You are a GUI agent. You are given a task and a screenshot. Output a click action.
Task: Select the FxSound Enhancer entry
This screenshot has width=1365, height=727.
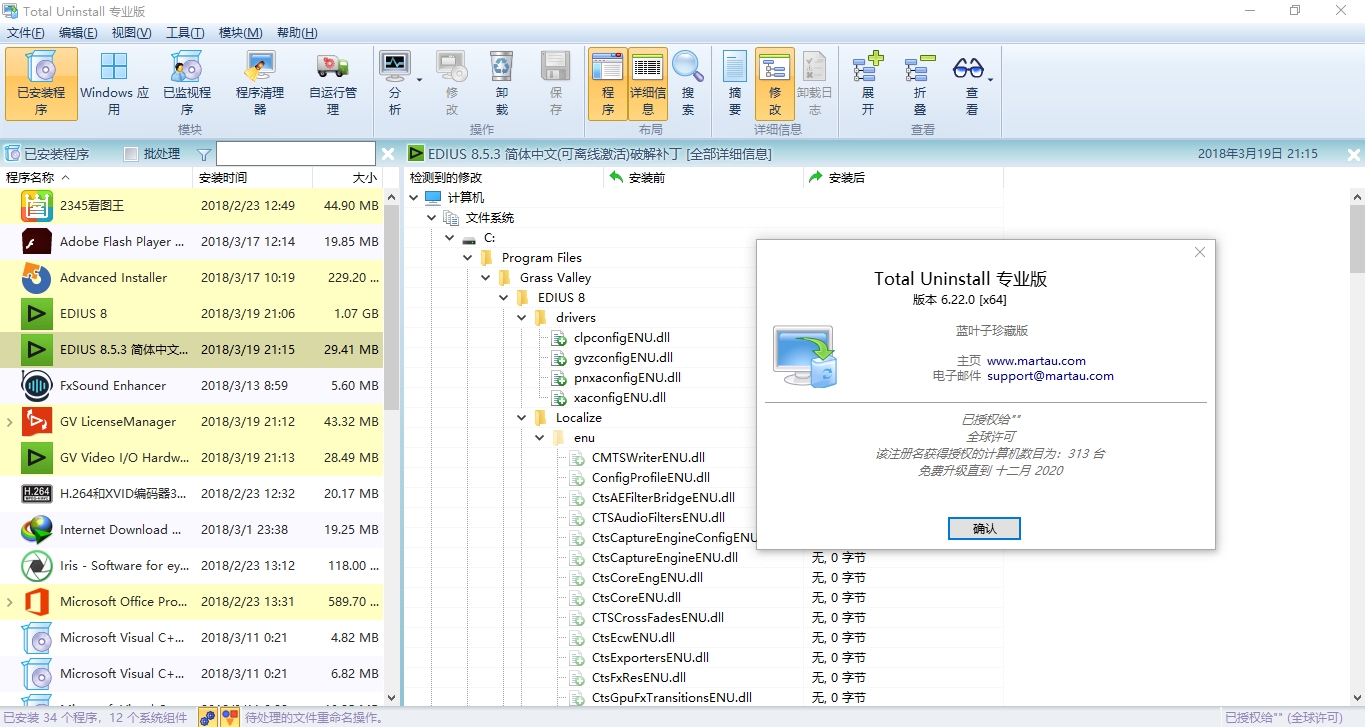[x=191, y=386]
